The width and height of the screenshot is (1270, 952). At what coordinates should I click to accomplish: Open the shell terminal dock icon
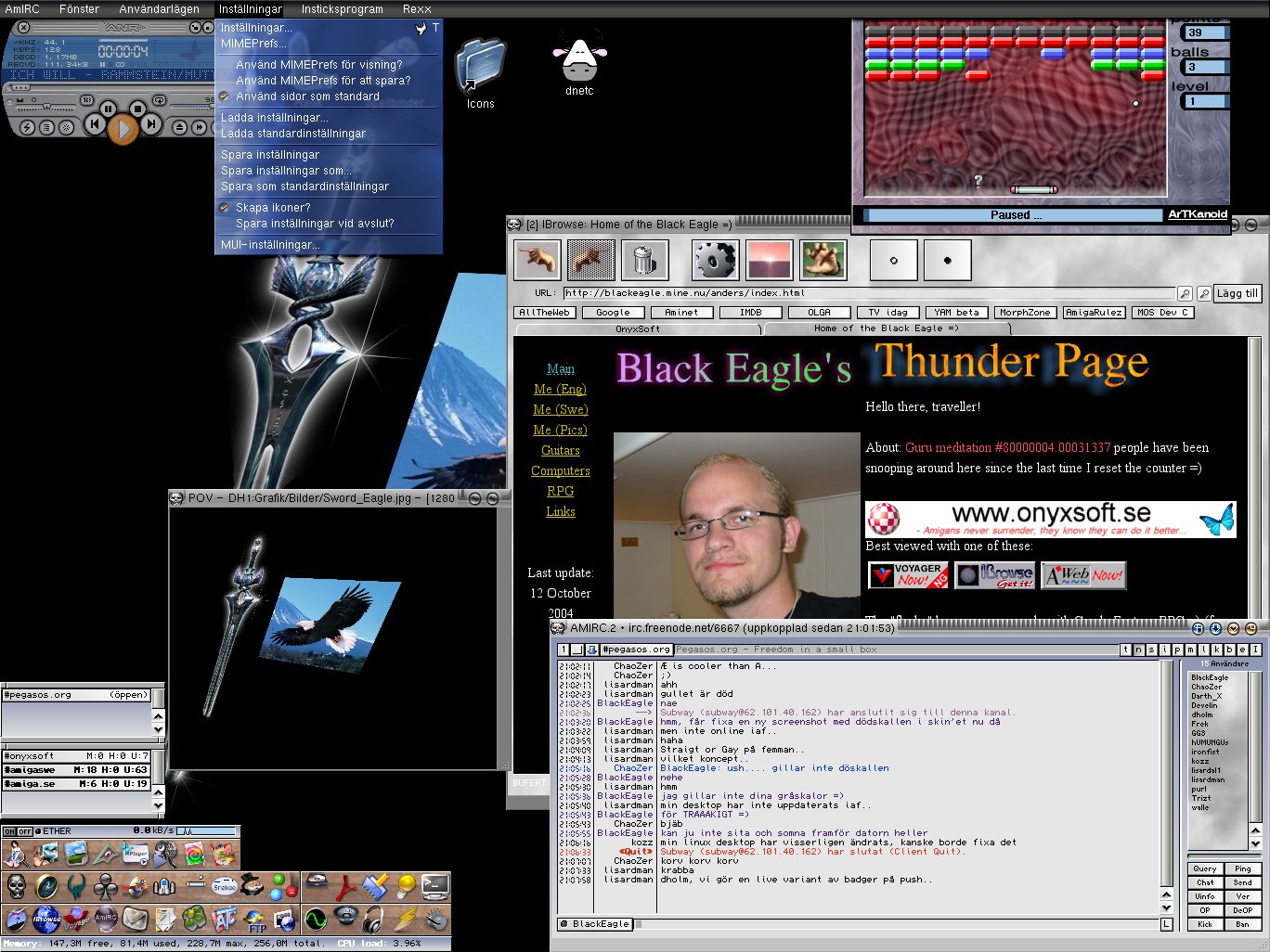435,887
